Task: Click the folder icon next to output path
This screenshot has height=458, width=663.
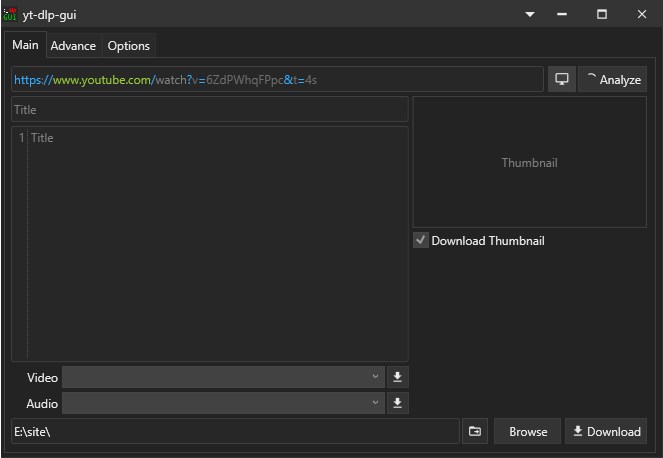Action: click(475, 431)
